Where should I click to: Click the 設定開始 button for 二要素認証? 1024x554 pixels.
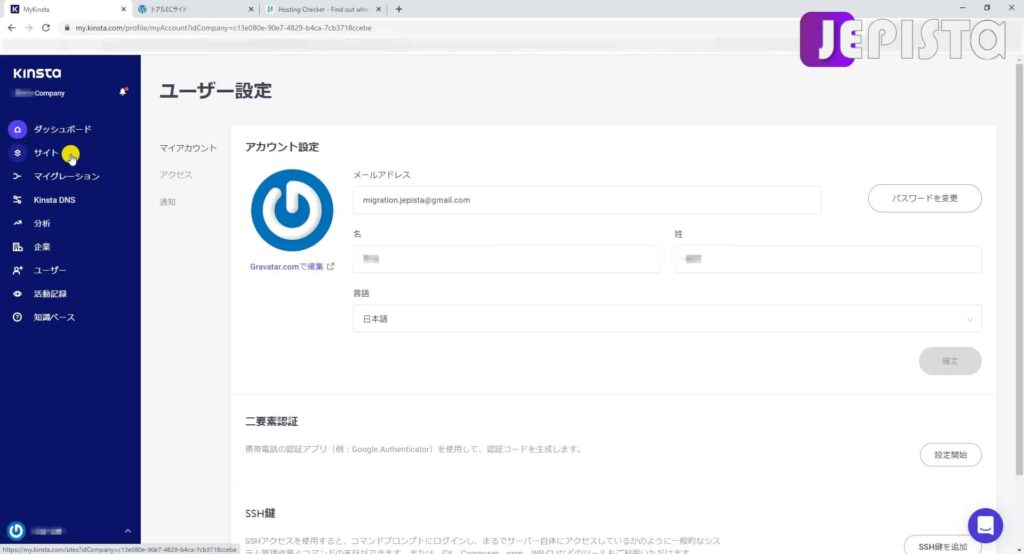coord(950,455)
